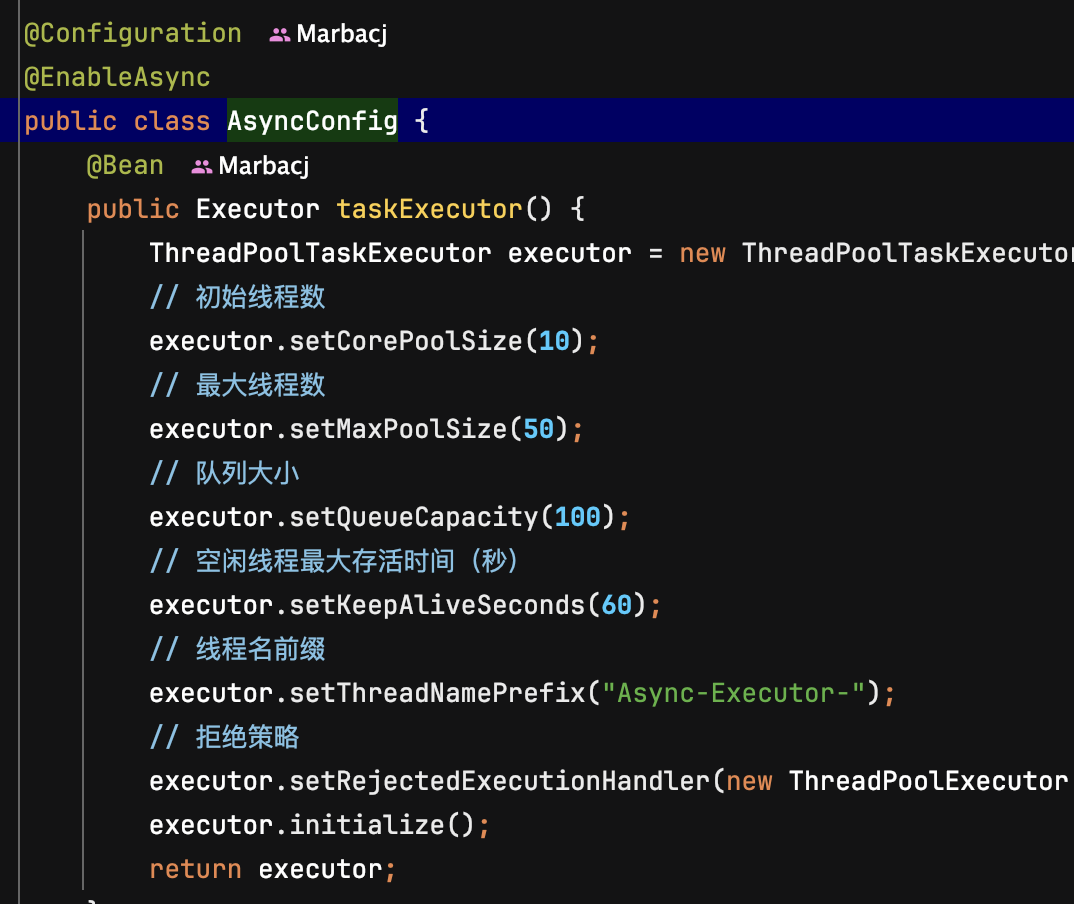1074x904 pixels.
Task: Click the 拒绝策略 comment line
Action: [247, 738]
